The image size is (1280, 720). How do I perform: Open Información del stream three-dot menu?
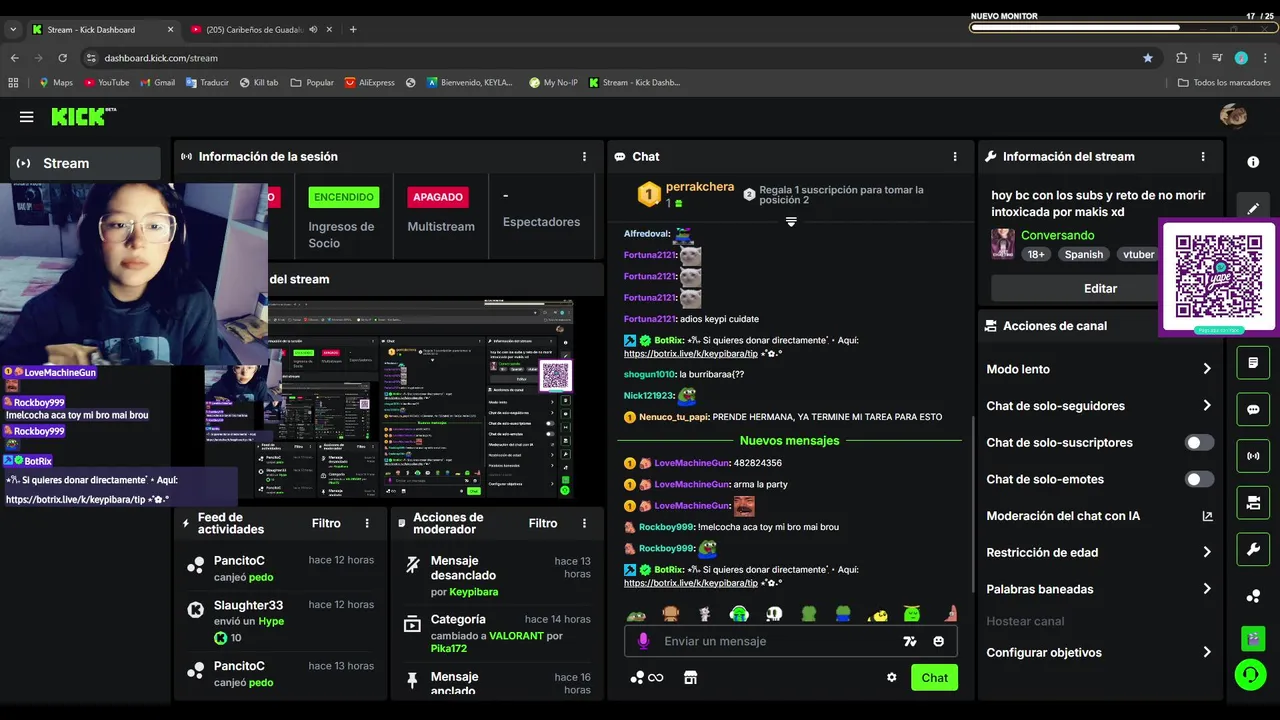(x=1203, y=156)
